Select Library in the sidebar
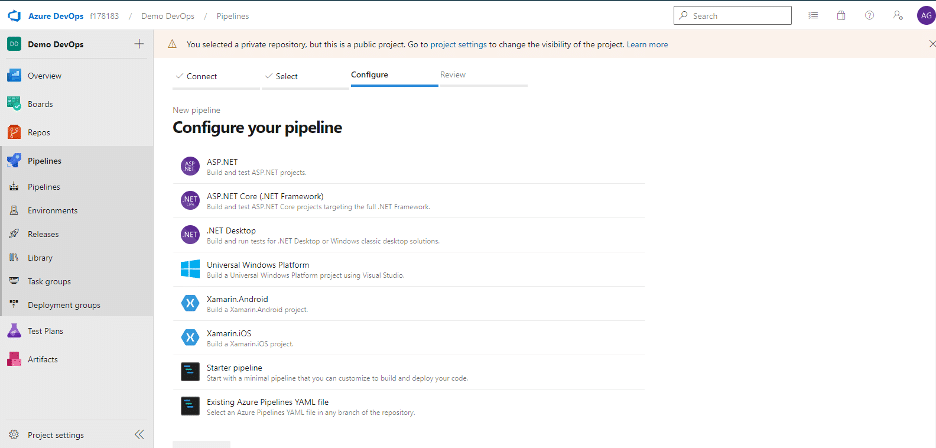This screenshot has width=936, height=448. point(40,257)
